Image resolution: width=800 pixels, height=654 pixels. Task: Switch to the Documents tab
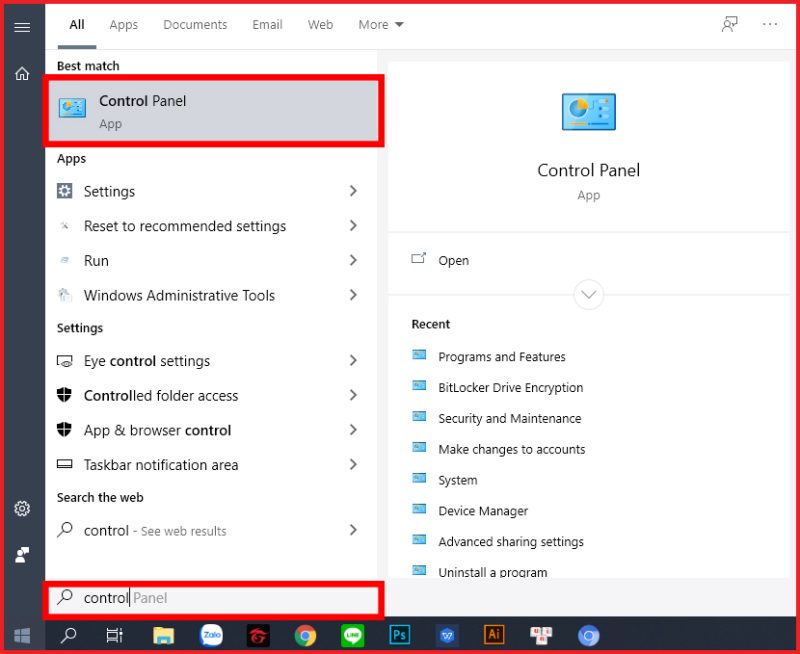pyautogui.click(x=195, y=25)
